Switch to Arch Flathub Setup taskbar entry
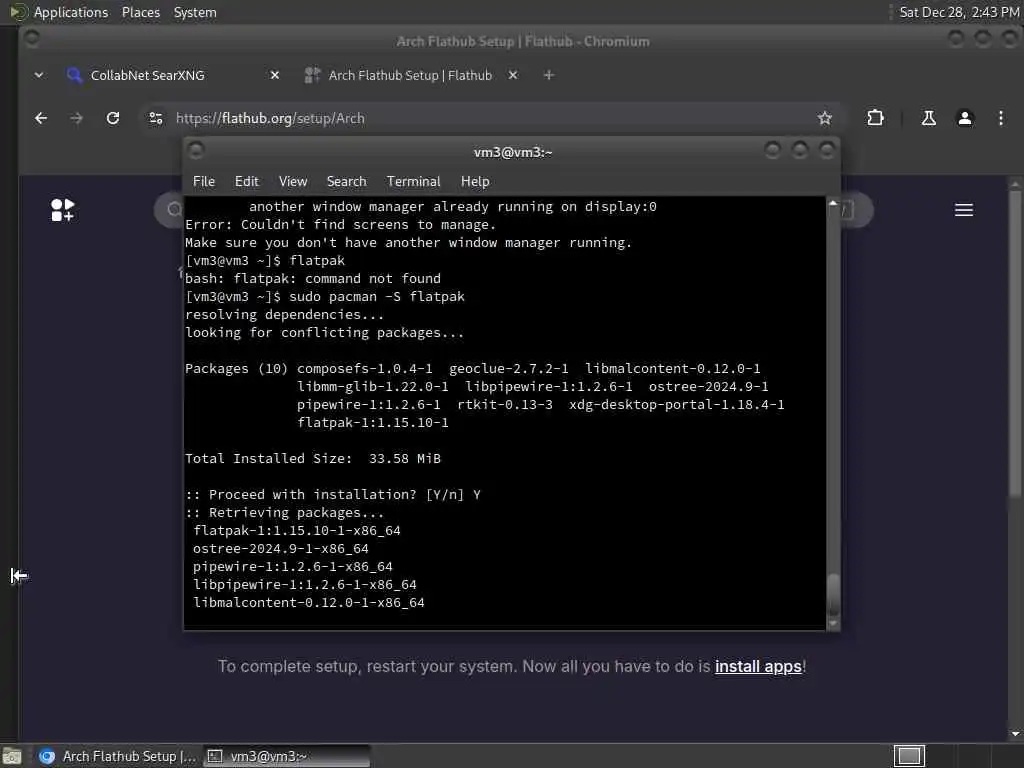 point(118,756)
